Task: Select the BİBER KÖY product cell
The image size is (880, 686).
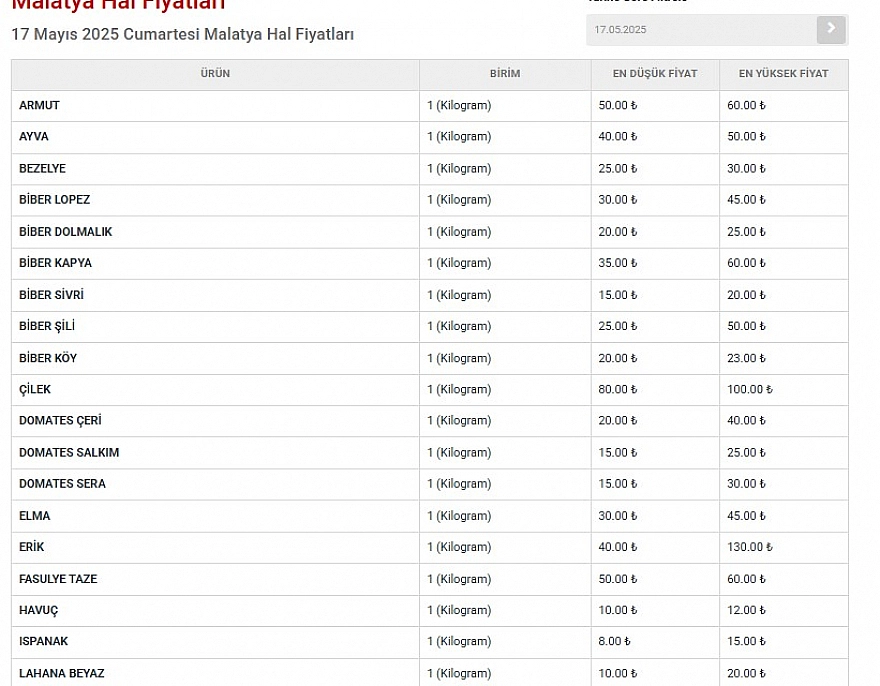Action: (215, 358)
